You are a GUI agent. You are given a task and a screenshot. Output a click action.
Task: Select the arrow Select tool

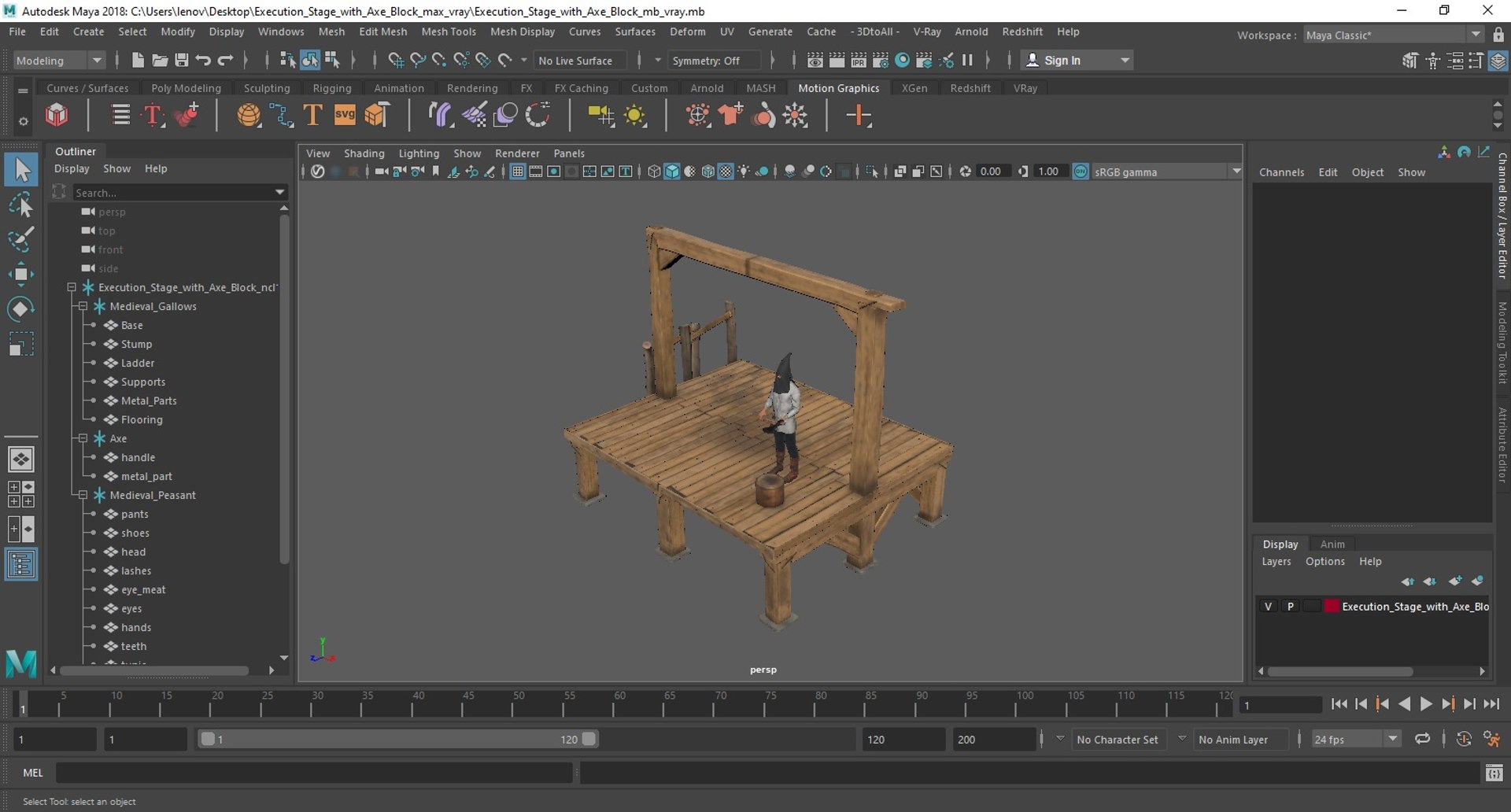pyautogui.click(x=21, y=168)
